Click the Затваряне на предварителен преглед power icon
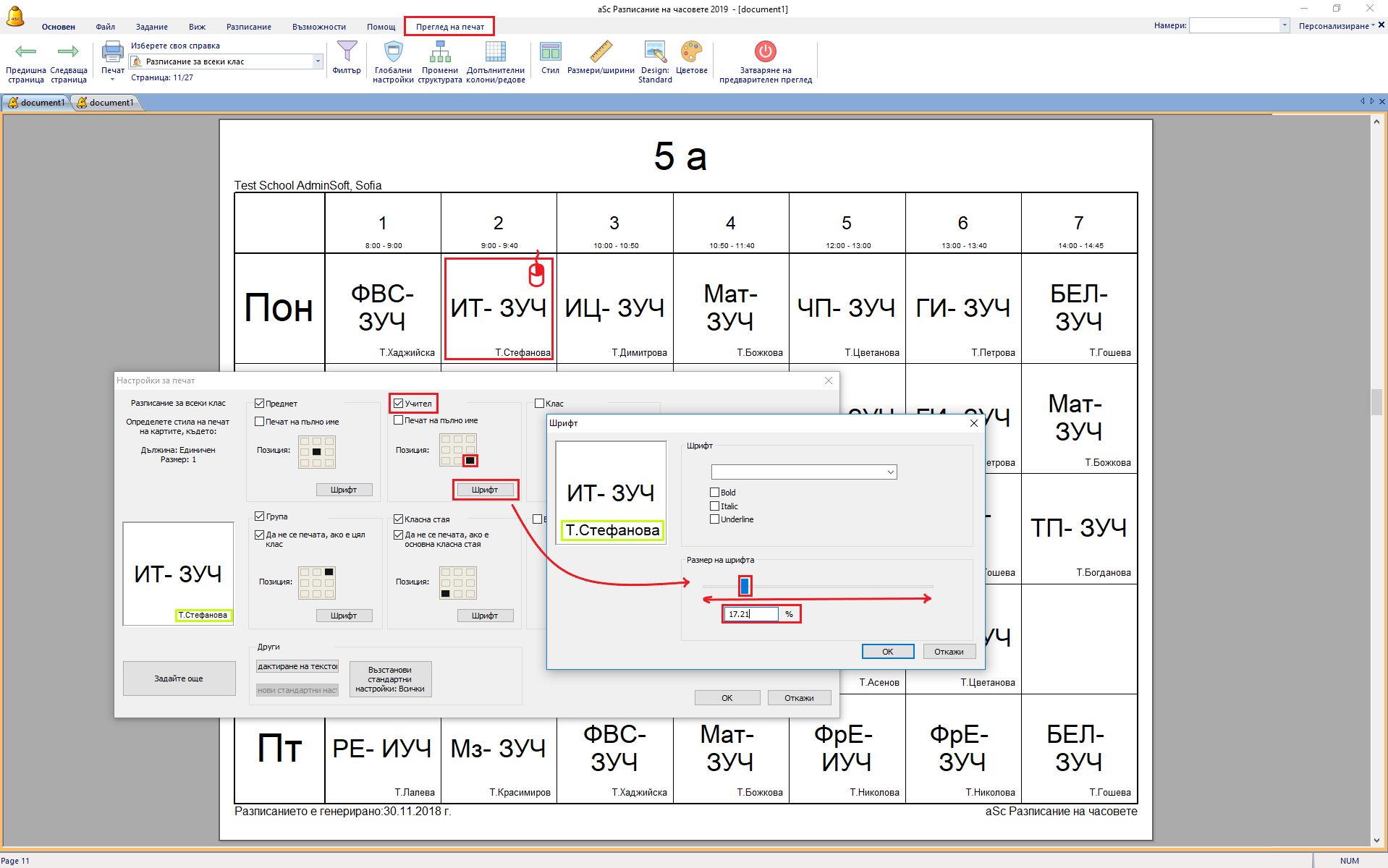 (x=765, y=52)
